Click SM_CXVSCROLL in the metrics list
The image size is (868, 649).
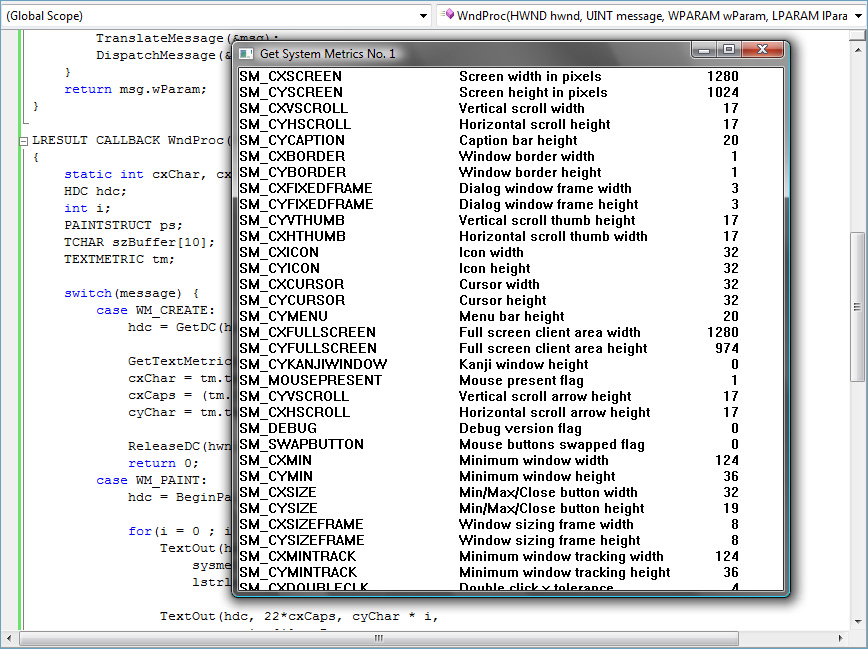(x=293, y=109)
